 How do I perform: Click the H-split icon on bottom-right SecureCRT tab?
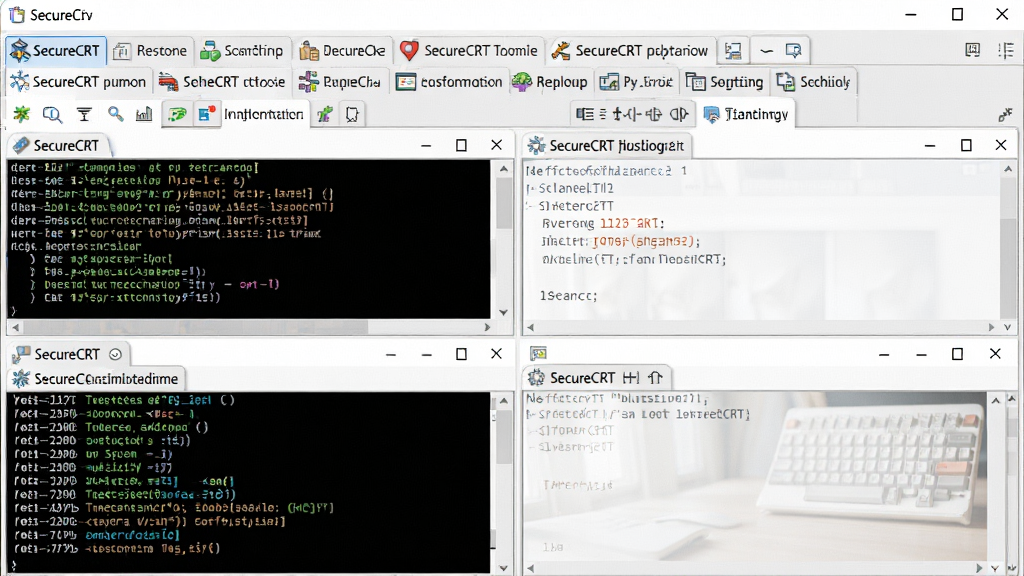[x=631, y=377]
